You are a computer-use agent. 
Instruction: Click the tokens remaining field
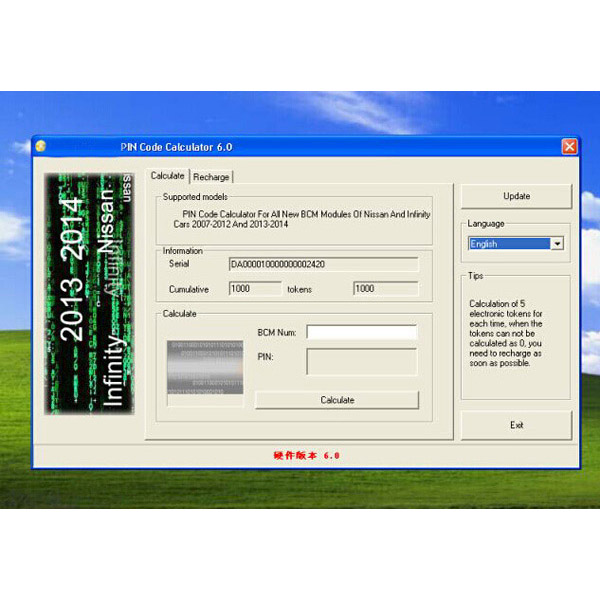point(385,289)
